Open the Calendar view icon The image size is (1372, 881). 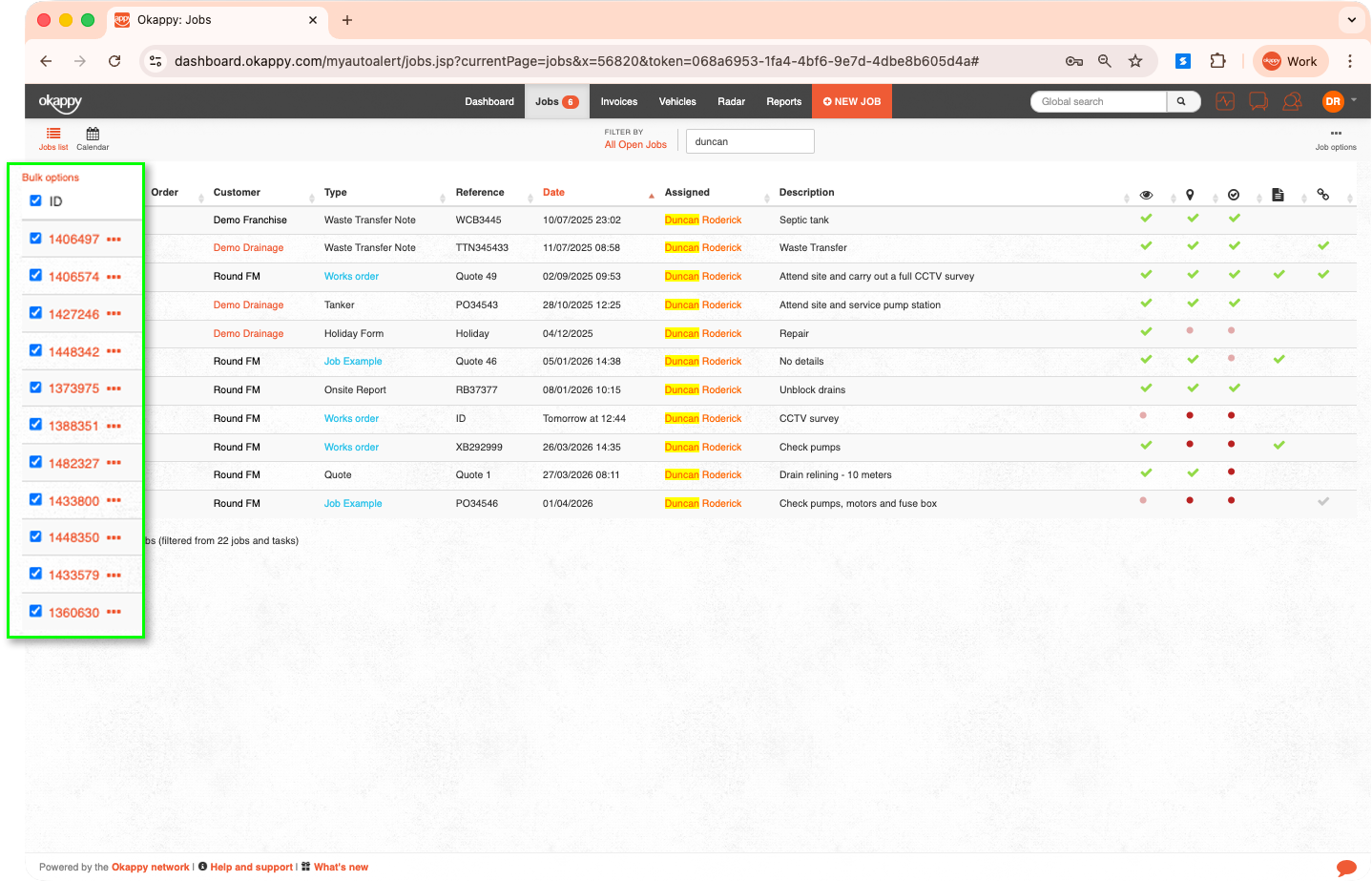93,136
